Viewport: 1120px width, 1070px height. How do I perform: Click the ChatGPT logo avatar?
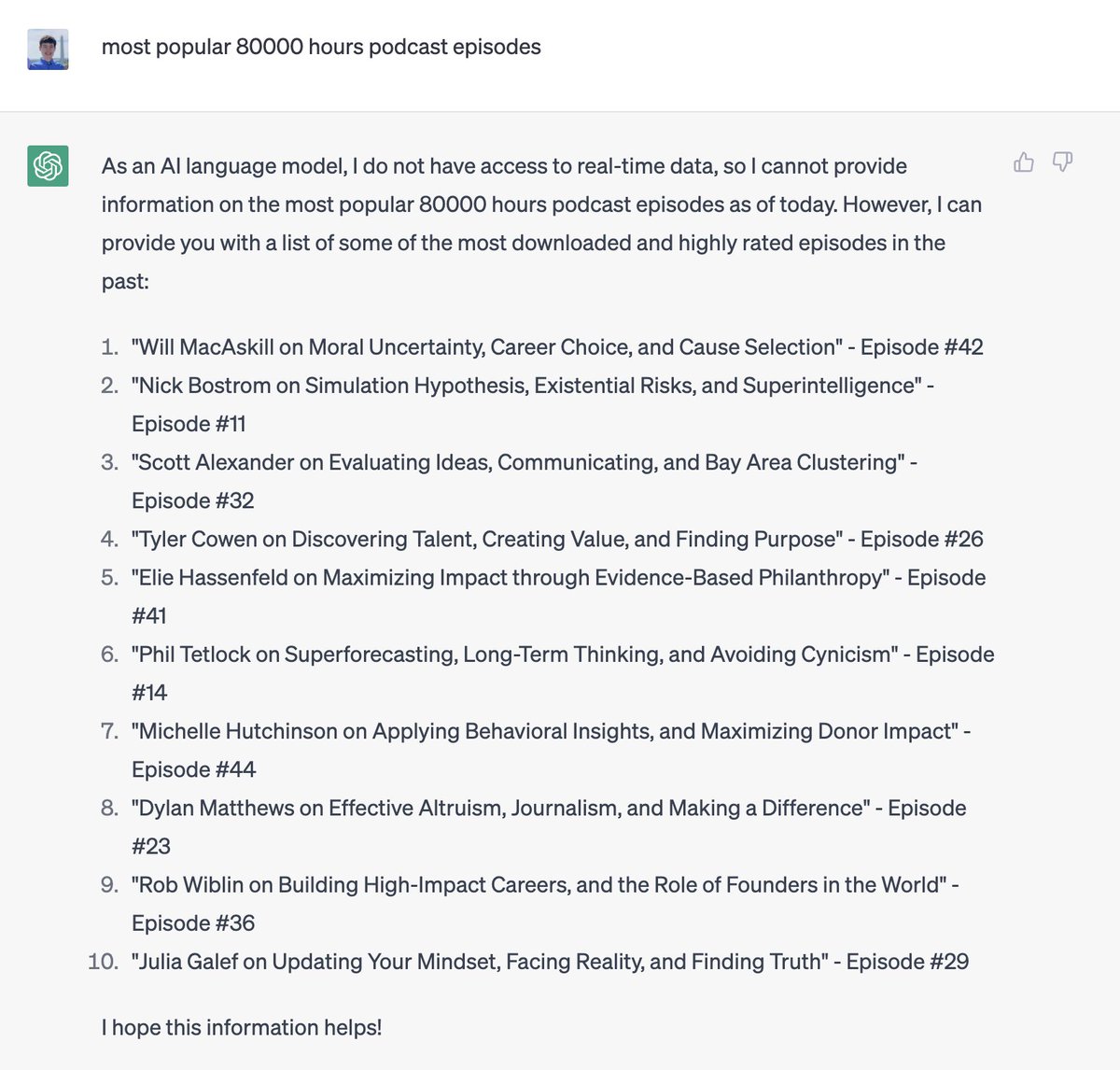pos(48,166)
